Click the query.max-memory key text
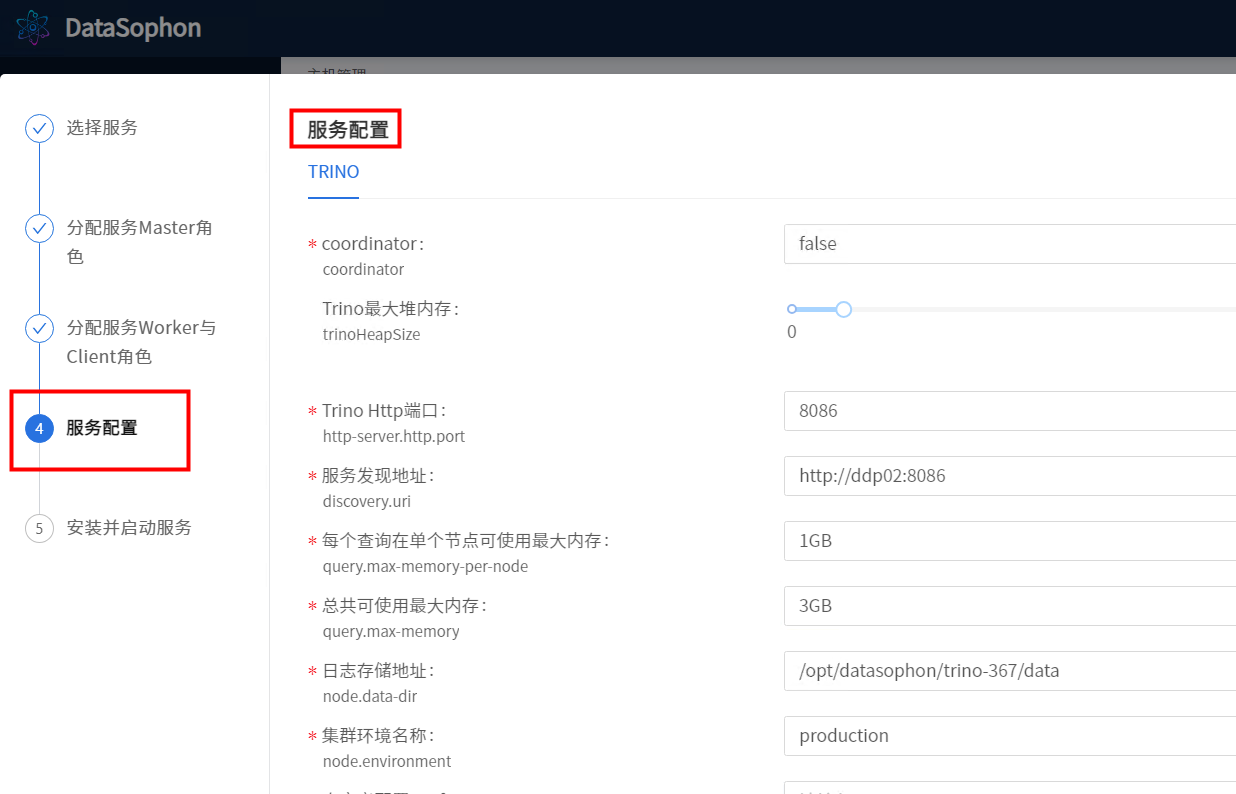This screenshot has height=794, width=1236. 391,632
